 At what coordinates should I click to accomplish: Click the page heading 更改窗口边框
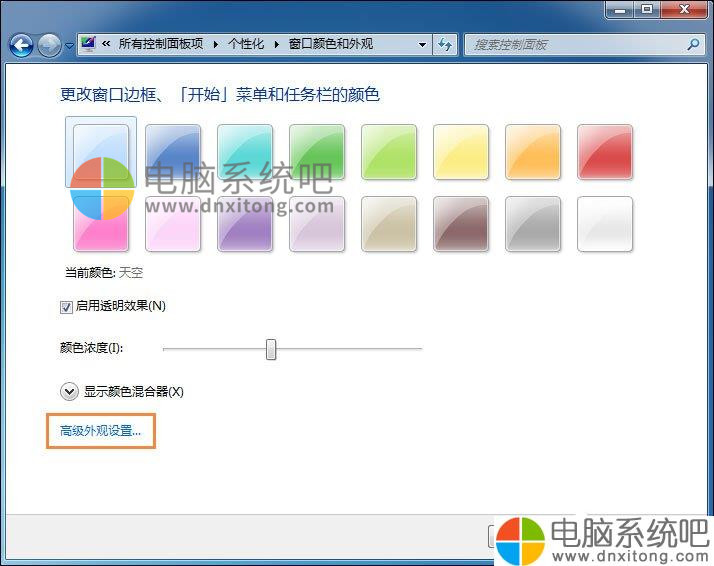tap(220, 95)
